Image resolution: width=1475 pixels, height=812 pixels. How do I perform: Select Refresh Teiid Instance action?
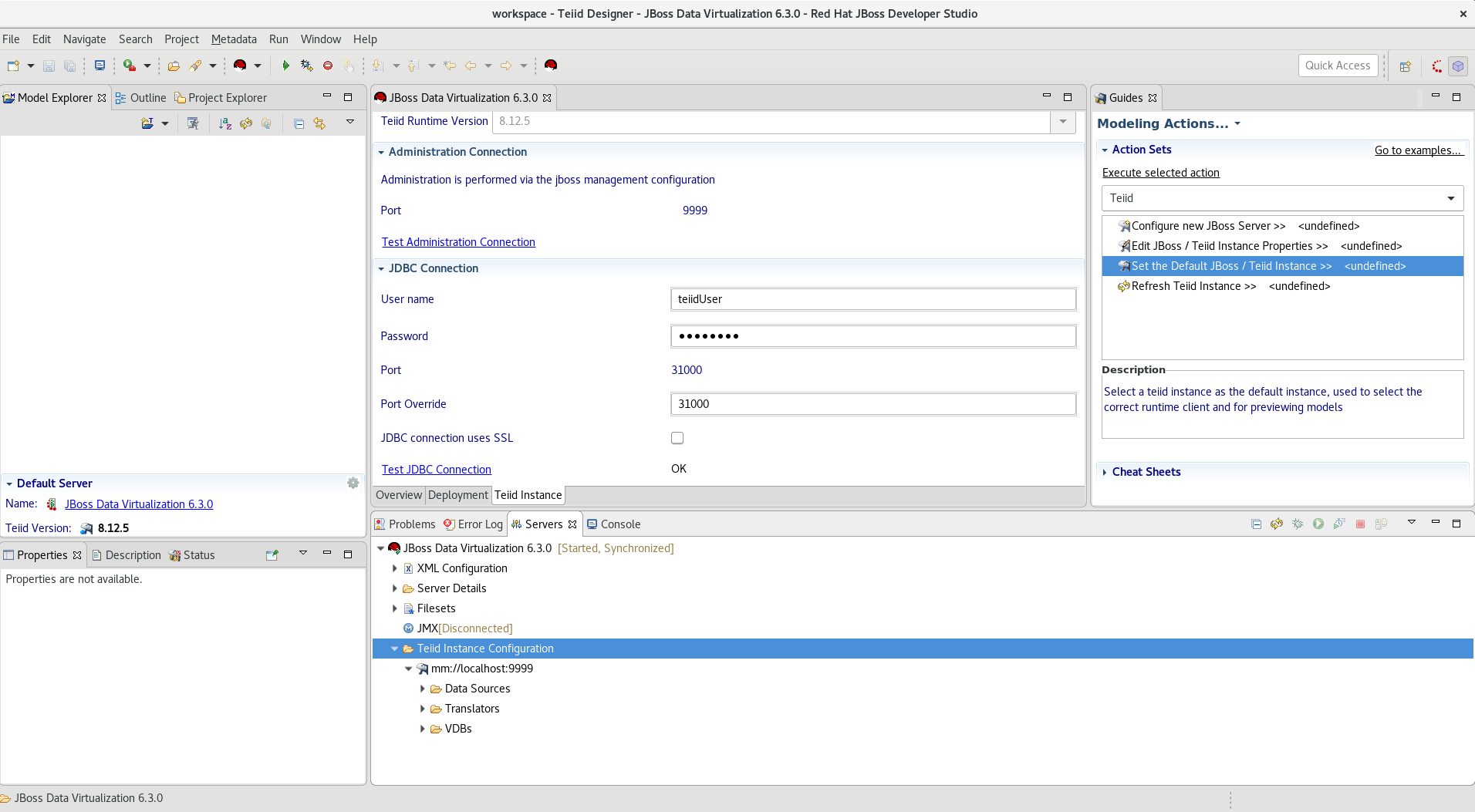coord(1193,286)
